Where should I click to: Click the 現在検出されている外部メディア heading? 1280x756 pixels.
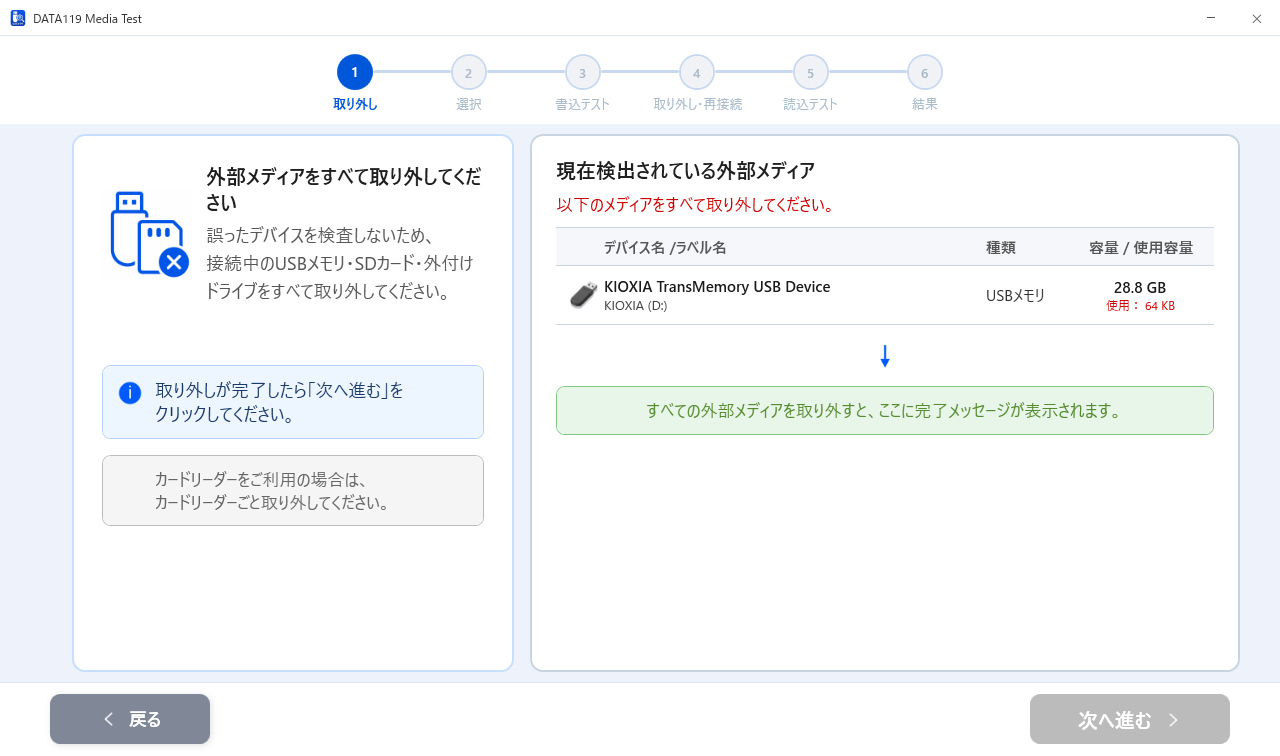[686, 171]
